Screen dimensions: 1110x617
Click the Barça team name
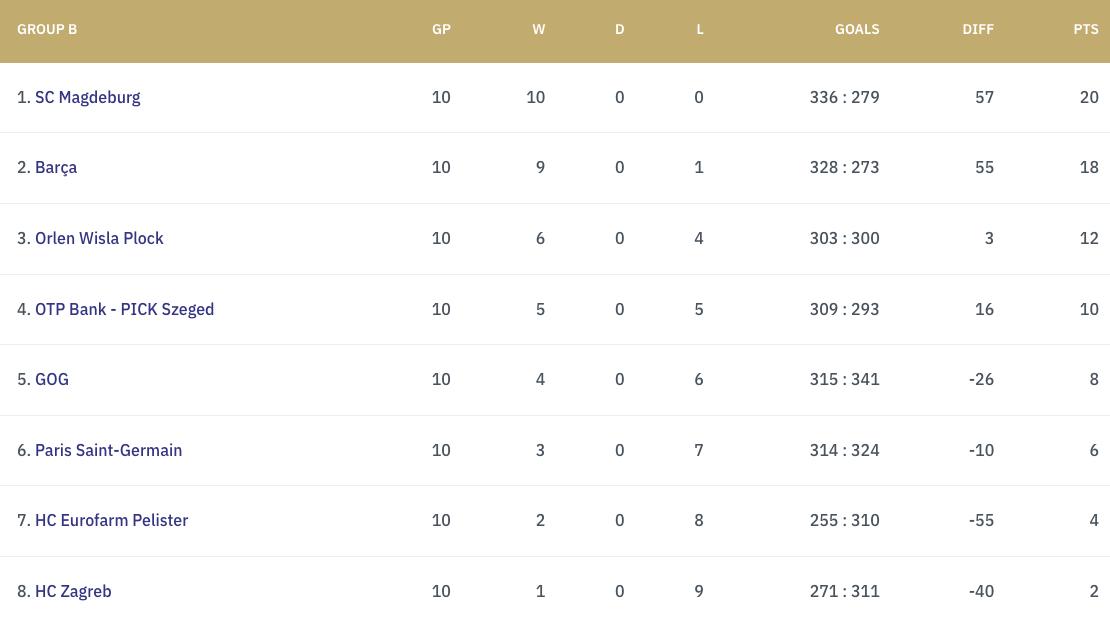coord(56,167)
